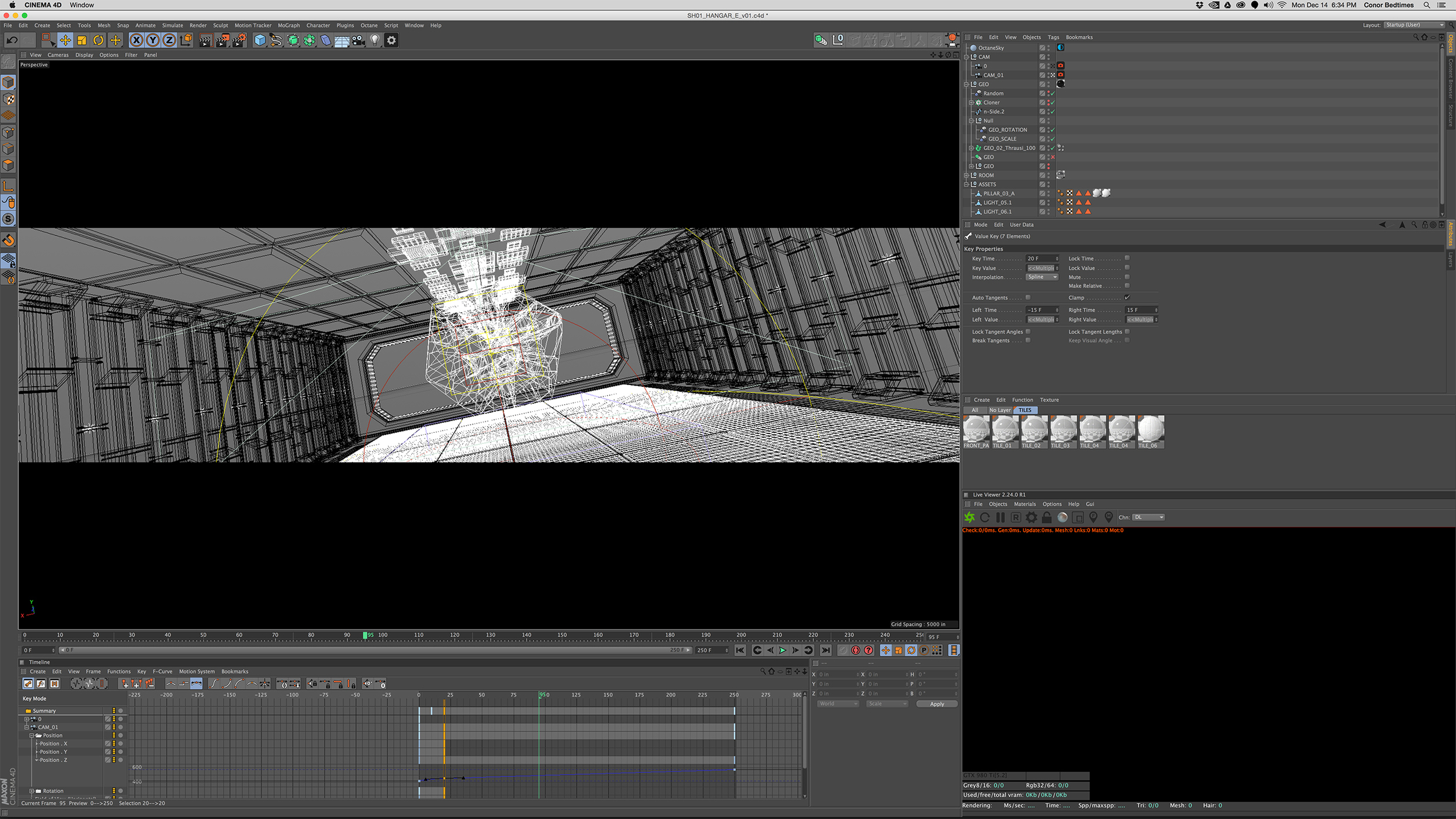Toggle the Auto Tangents checkbox
This screenshot has height=819, width=1456.
1028,298
